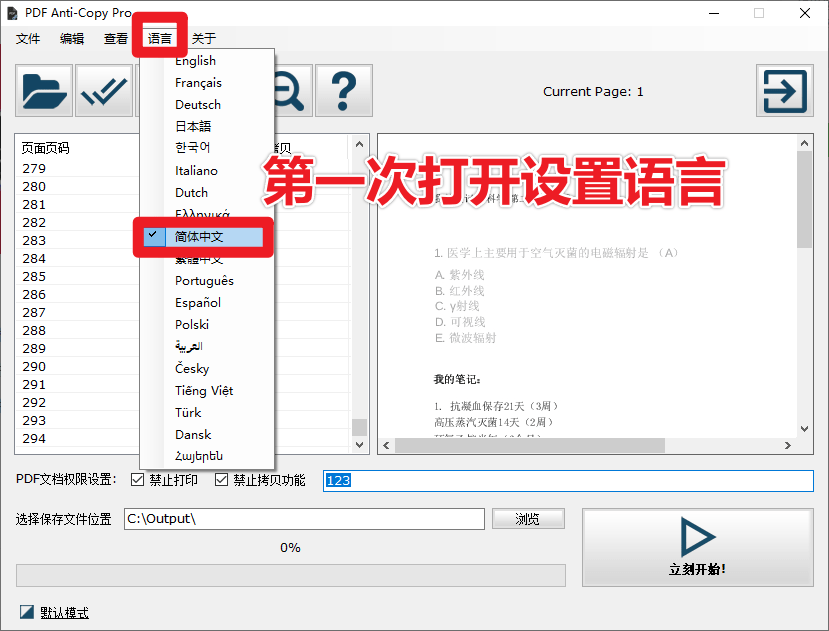Open the 文件 menu

[28, 39]
